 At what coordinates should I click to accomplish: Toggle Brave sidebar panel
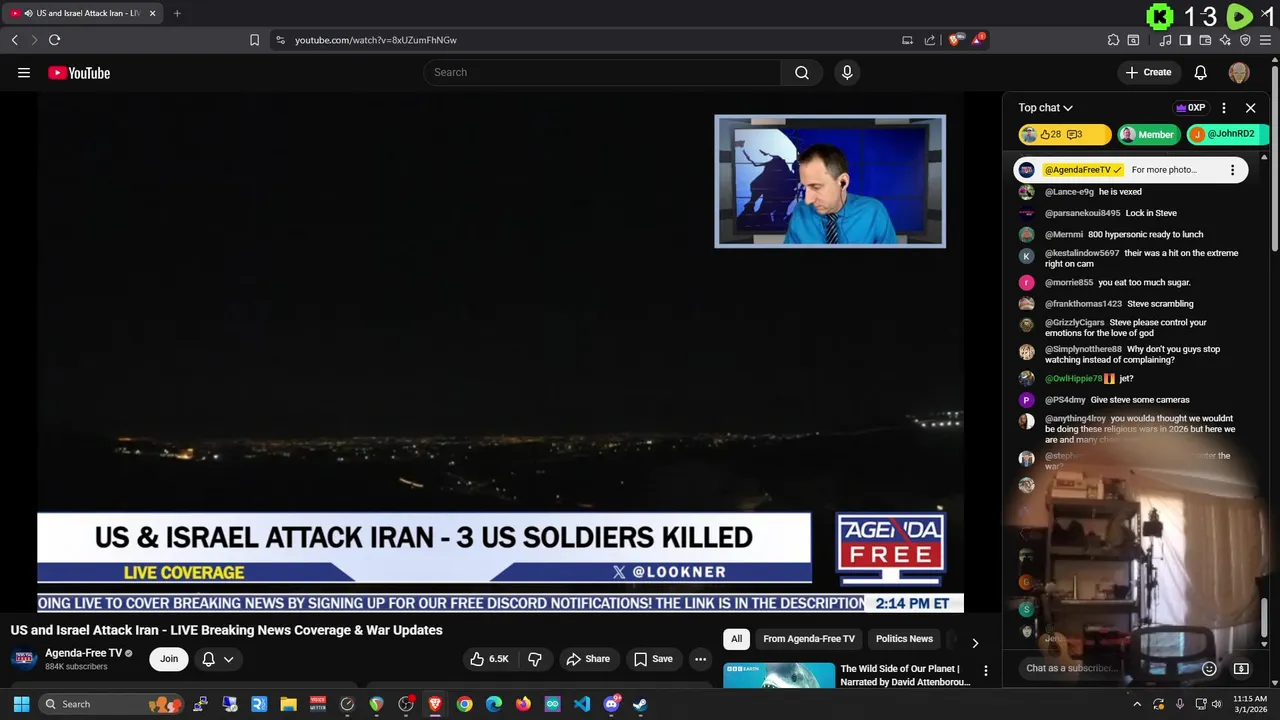(x=1185, y=40)
